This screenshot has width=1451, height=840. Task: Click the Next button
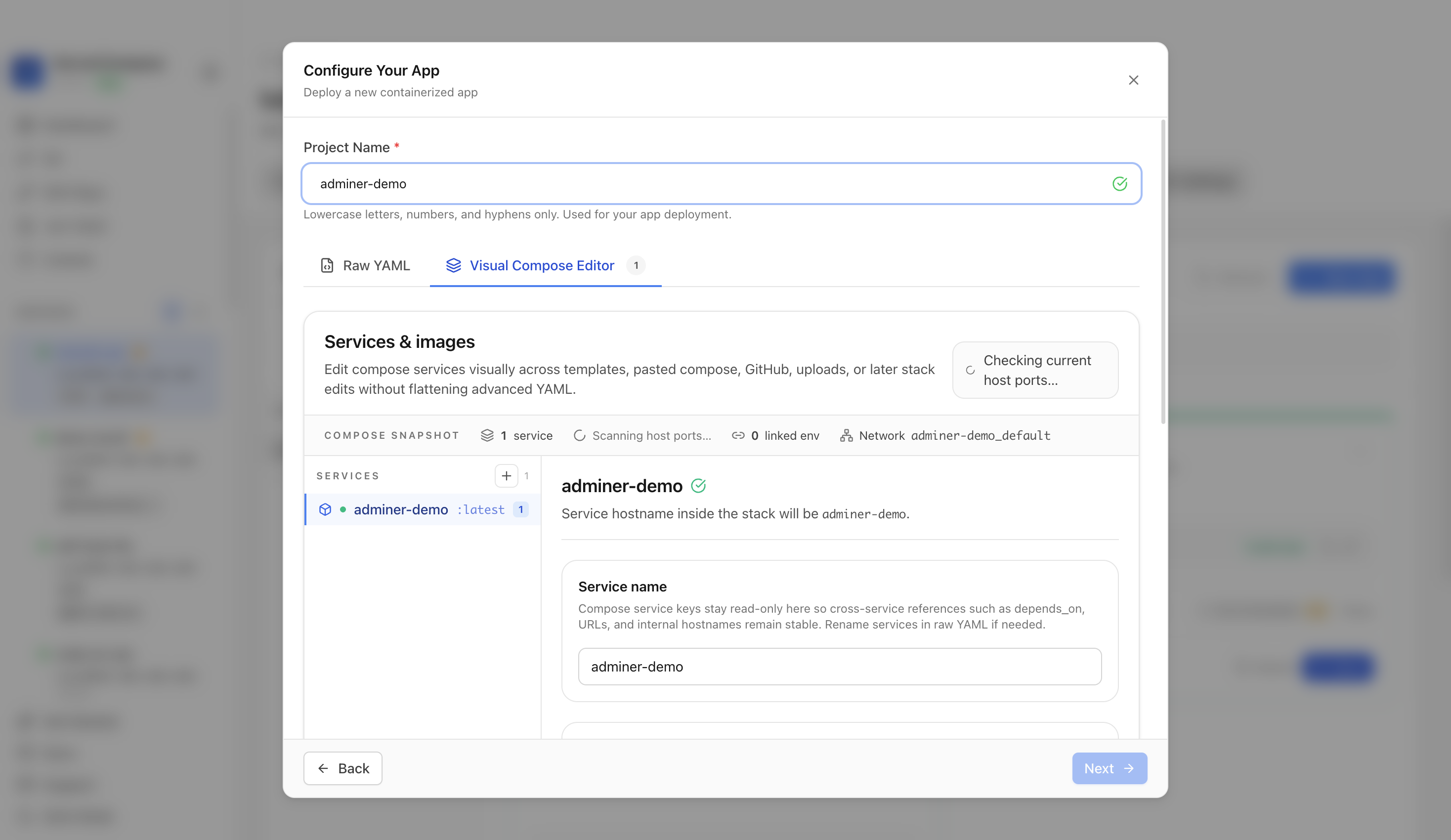click(x=1109, y=768)
